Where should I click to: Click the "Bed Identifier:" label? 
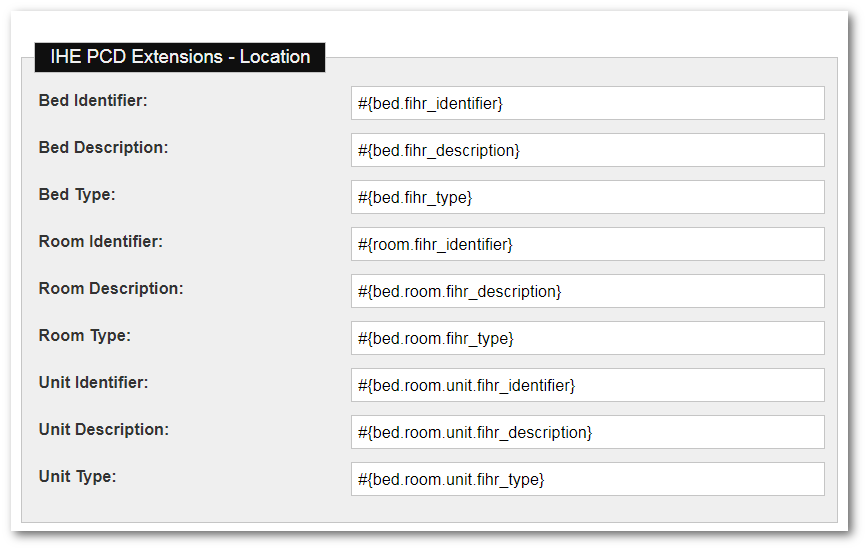(x=93, y=100)
